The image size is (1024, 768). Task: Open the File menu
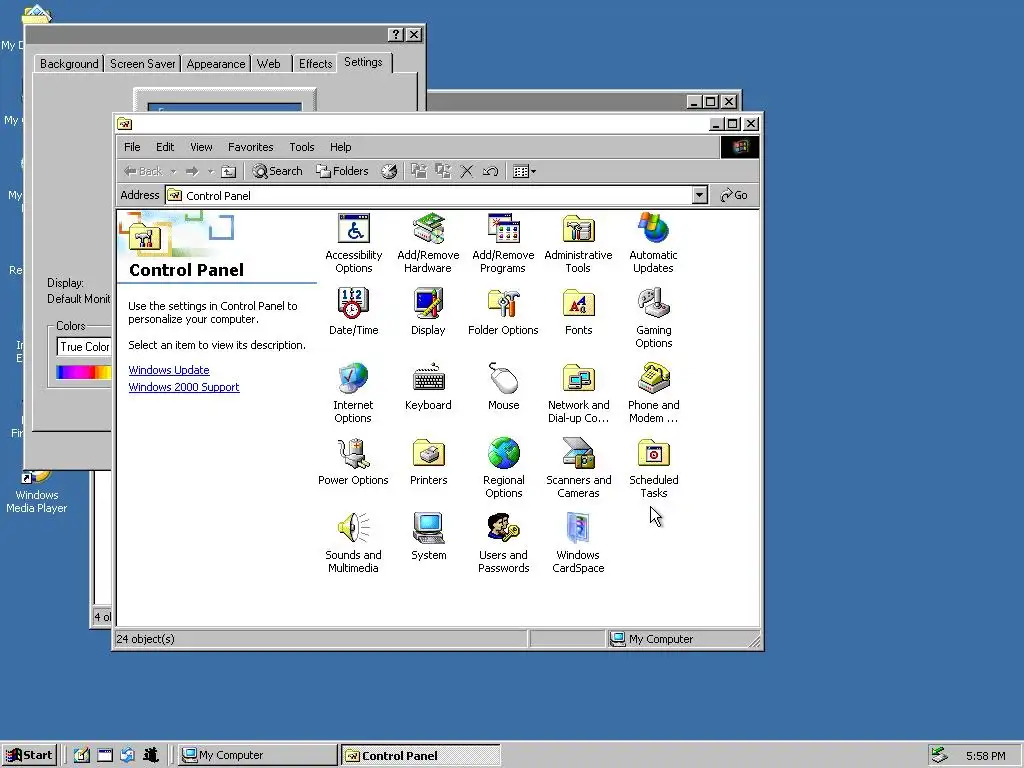pyautogui.click(x=132, y=147)
